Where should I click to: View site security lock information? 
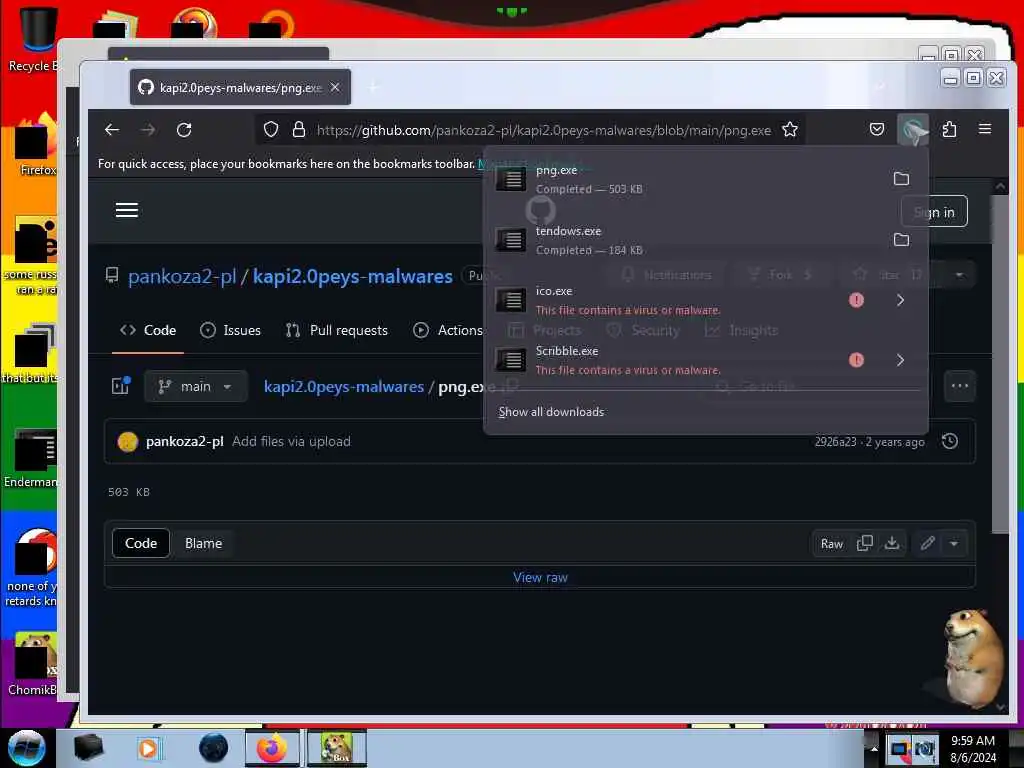[298, 129]
